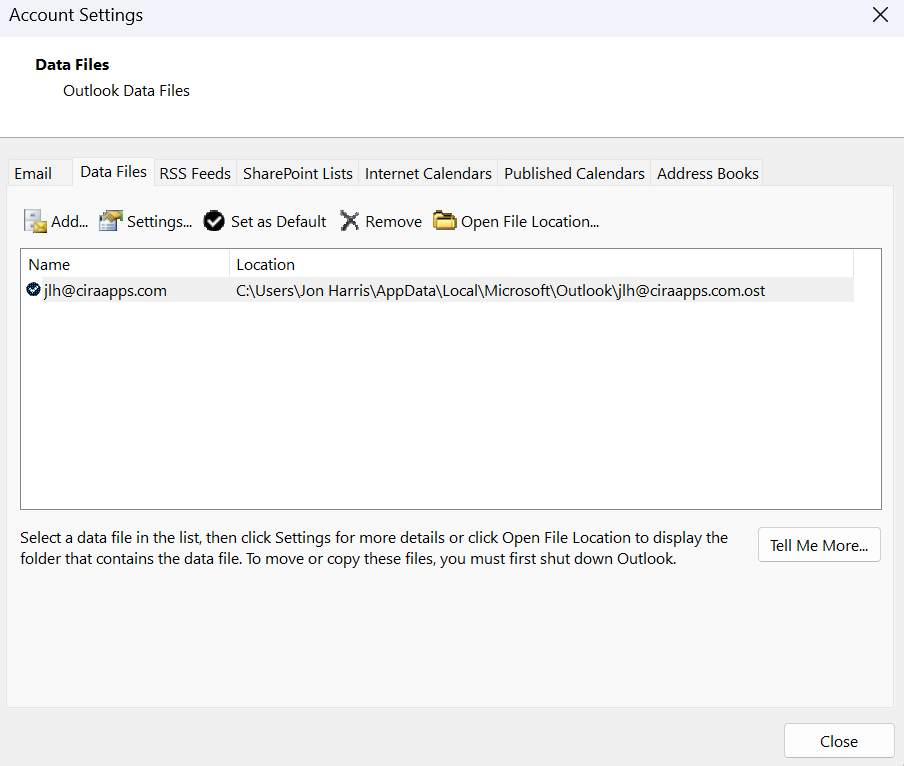Open the Published Calendars tab
904x766 pixels.
(x=574, y=173)
